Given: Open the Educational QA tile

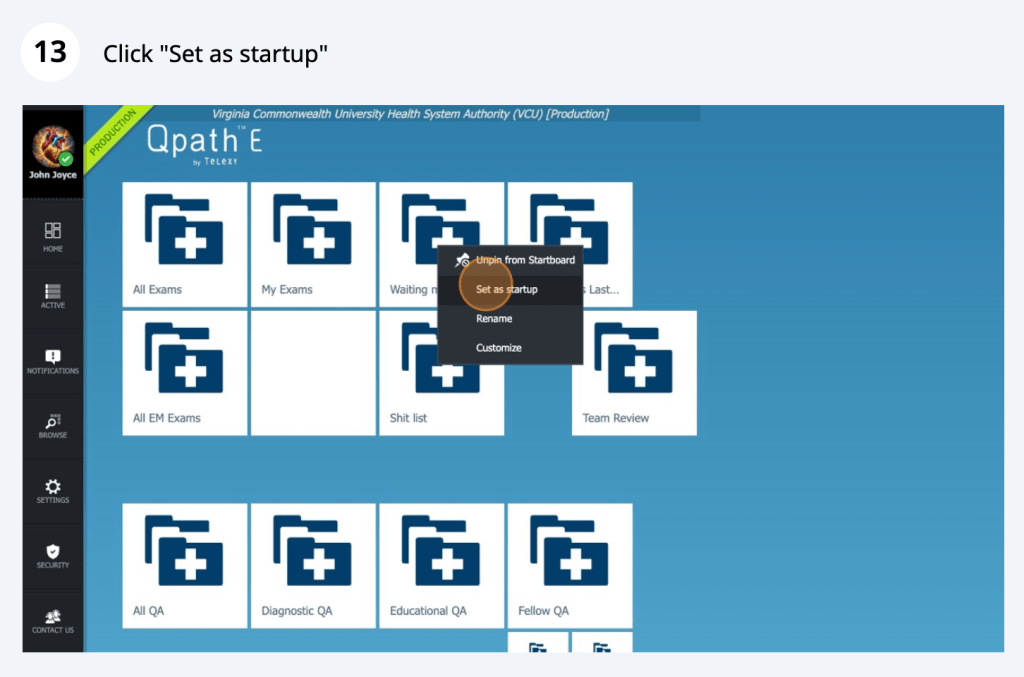Looking at the screenshot, I should pyautogui.click(x=441, y=565).
